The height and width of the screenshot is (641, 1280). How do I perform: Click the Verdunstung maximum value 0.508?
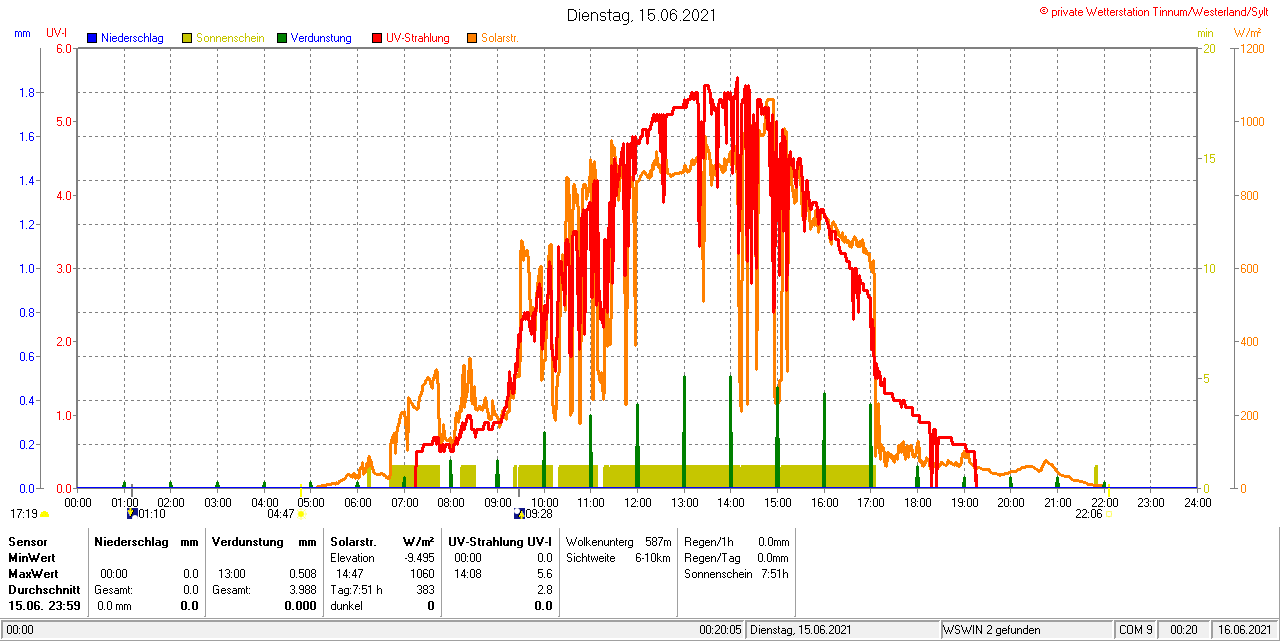coord(302,573)
